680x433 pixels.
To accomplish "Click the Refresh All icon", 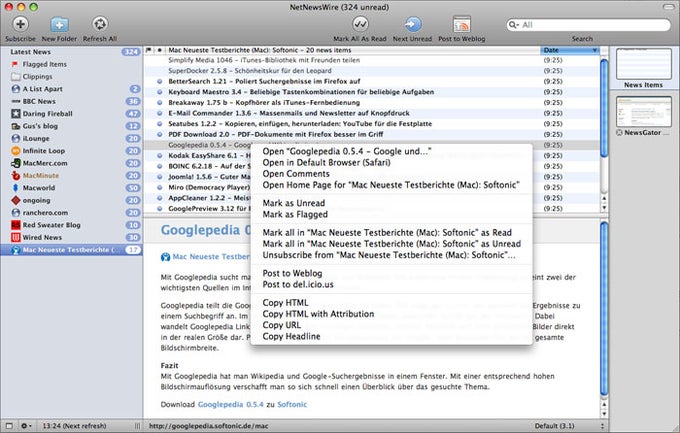I will (100, 24).
